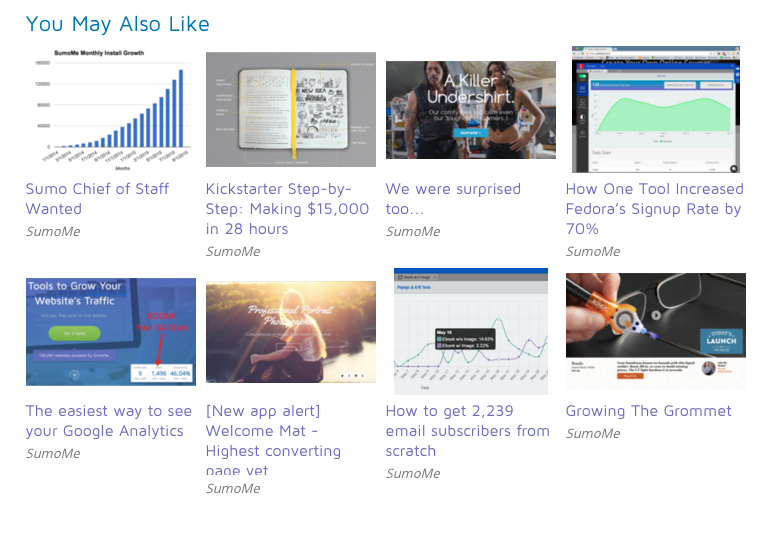This screenshot has width=778, height=534.
Task: Click the Professional Portrait Photographer thumbnail
Action: [291, 332]
